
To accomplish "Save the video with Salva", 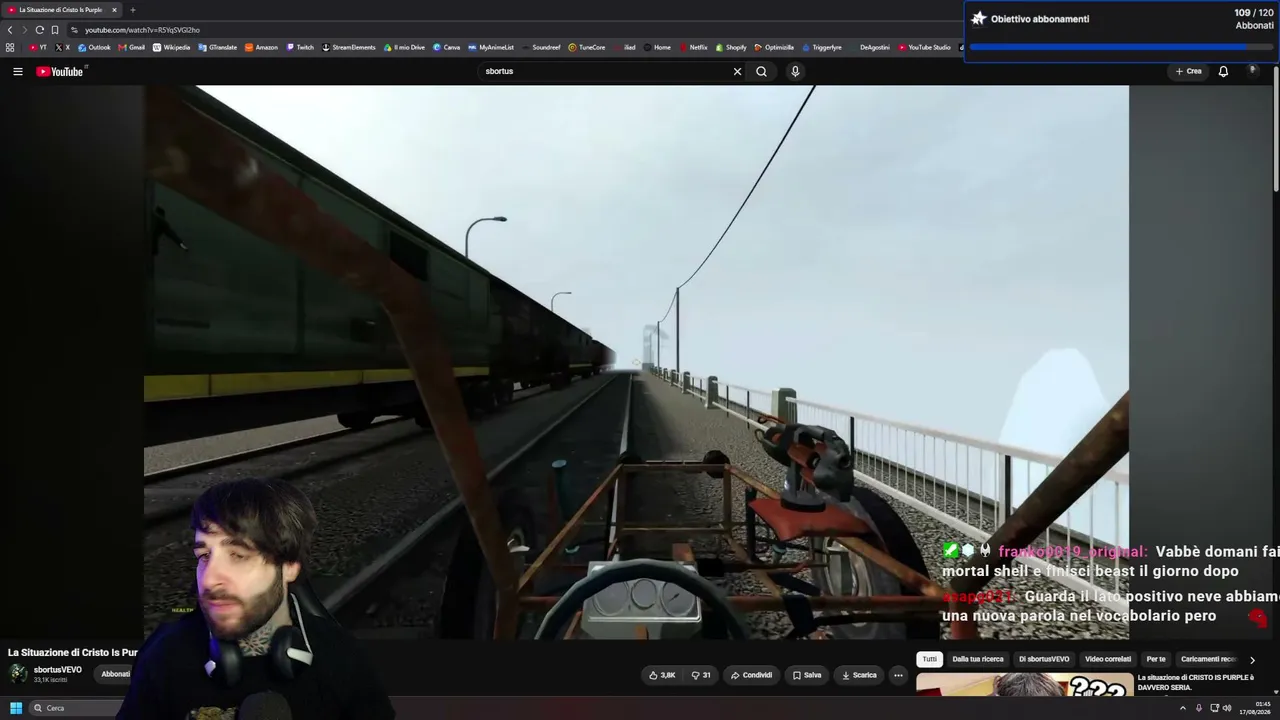I will 807,675.
